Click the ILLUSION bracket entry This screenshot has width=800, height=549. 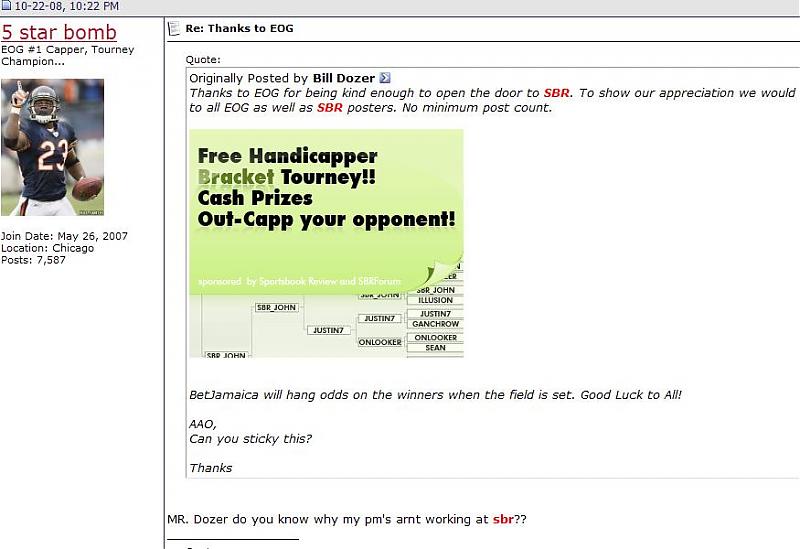[x=435, y=300]
